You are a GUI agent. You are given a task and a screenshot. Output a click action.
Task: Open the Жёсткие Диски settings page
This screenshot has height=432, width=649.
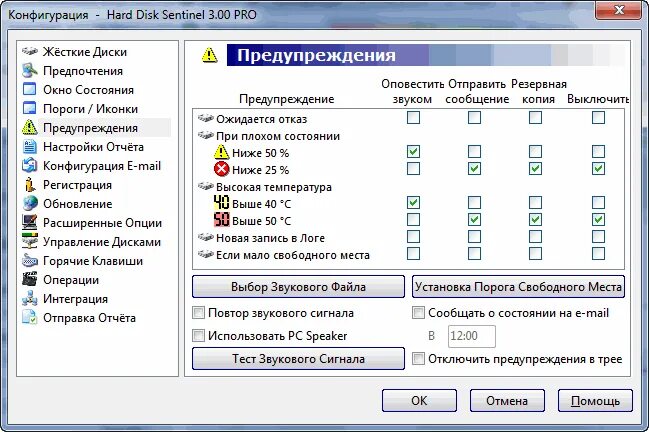(x=85, y=52)
